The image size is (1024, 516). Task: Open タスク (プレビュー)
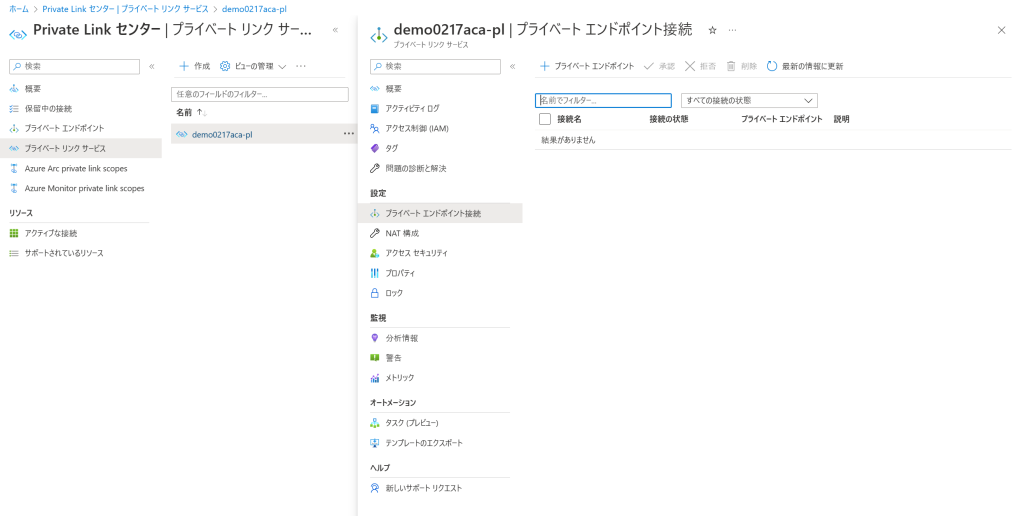coord(411,423)
